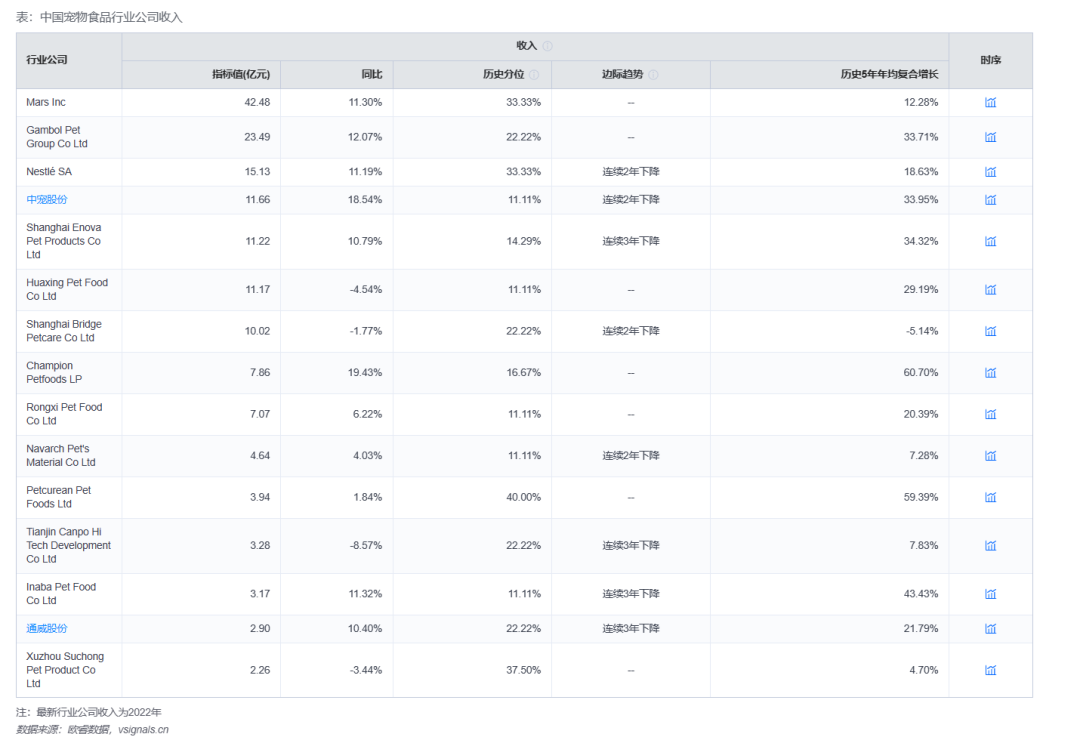Click the chart icon in the 通威股份 row
This screenshot has width=1080, height=737.
tap(990, 629)
